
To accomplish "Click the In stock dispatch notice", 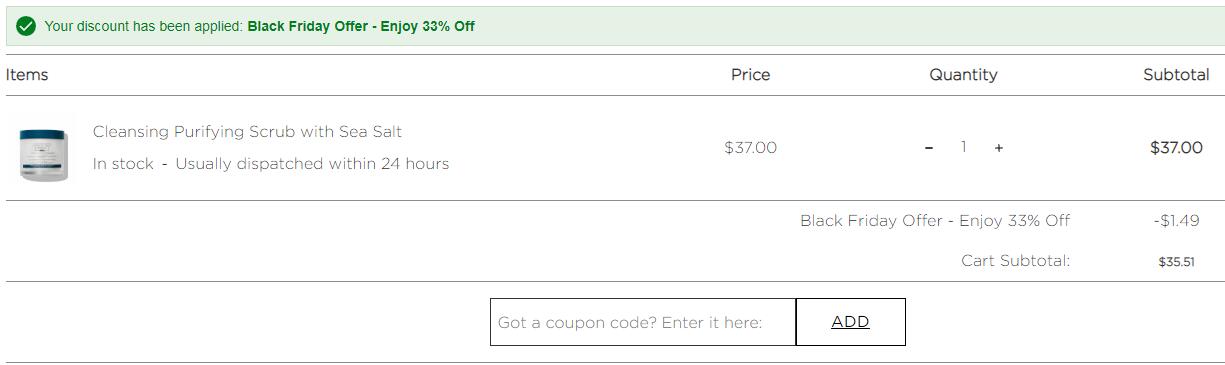I will tap(271, 164).
